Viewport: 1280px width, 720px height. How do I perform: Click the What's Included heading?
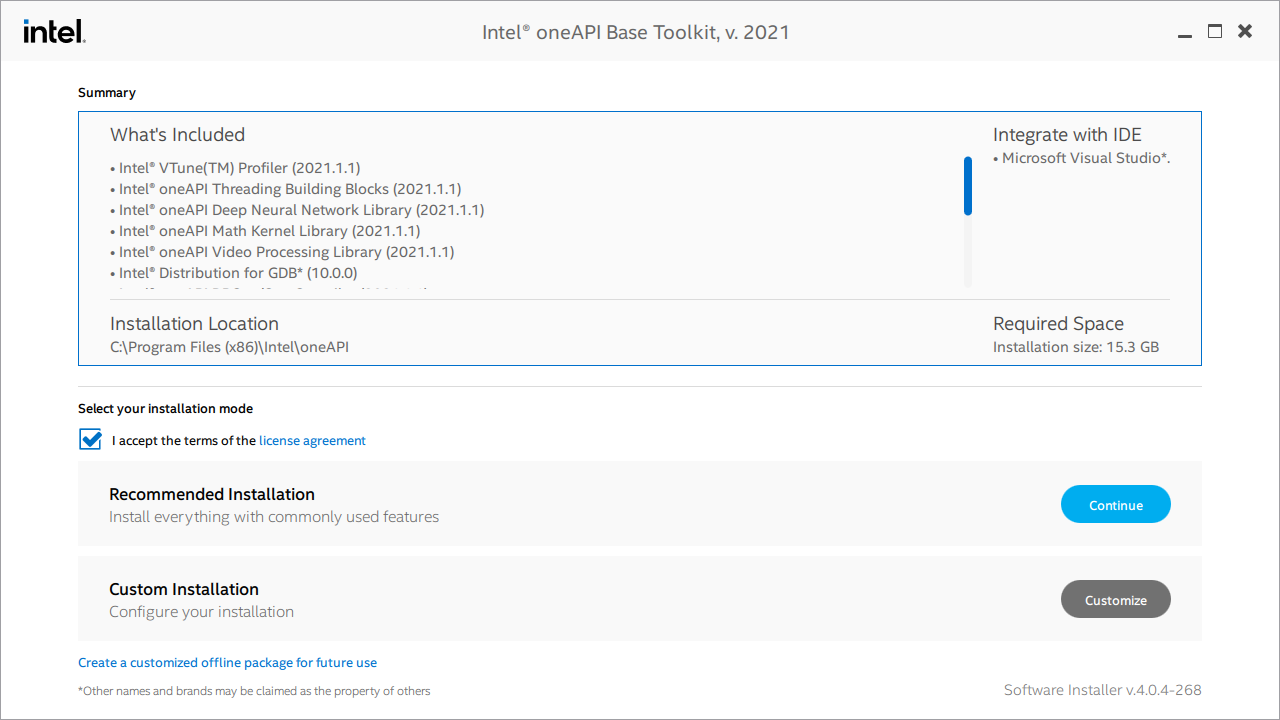tap(177, 134)
